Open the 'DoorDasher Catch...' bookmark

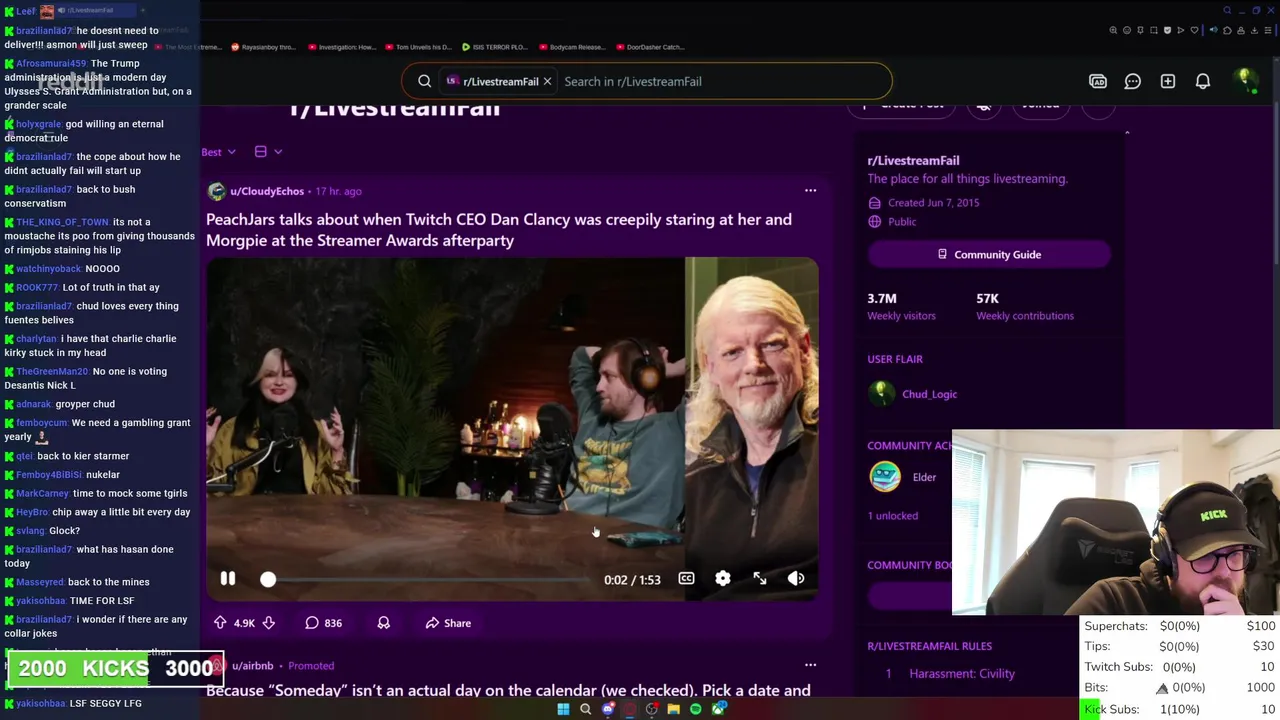click(x=650, y=47)
